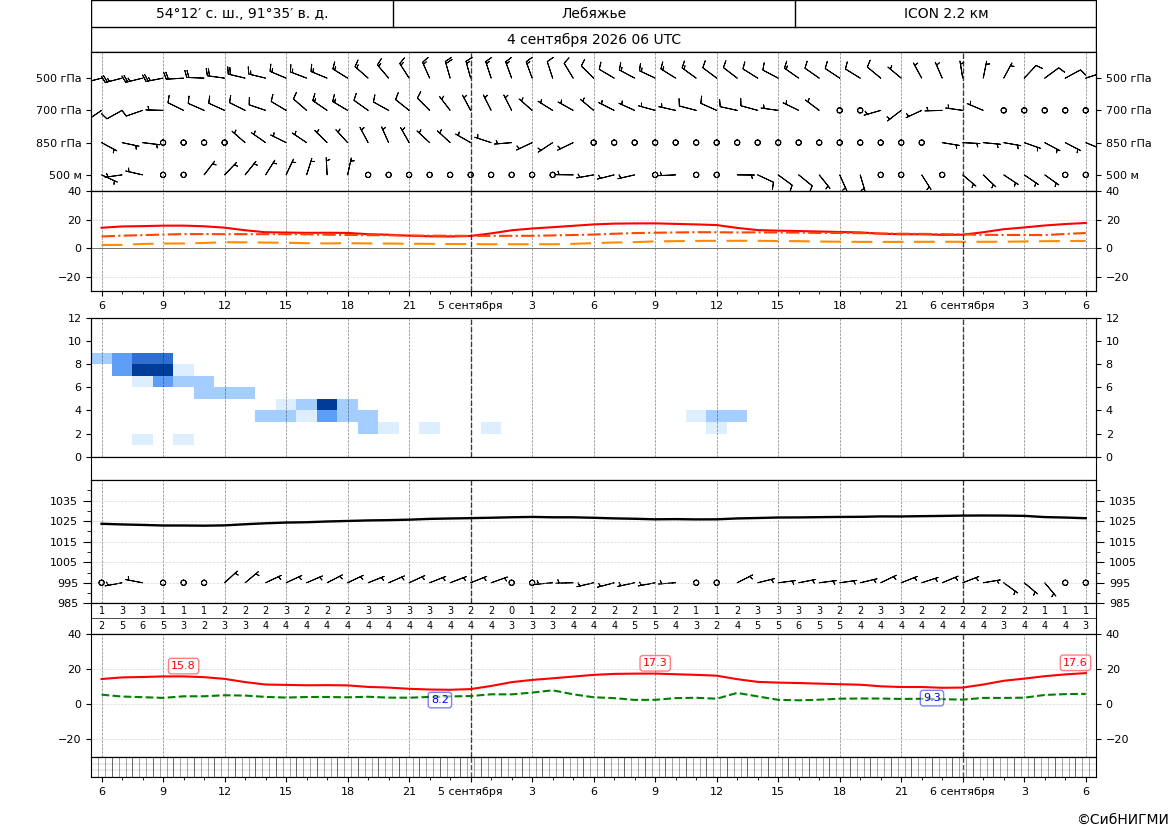Click the darkest blue cloud cell near 8 km

tap(152, 370)
